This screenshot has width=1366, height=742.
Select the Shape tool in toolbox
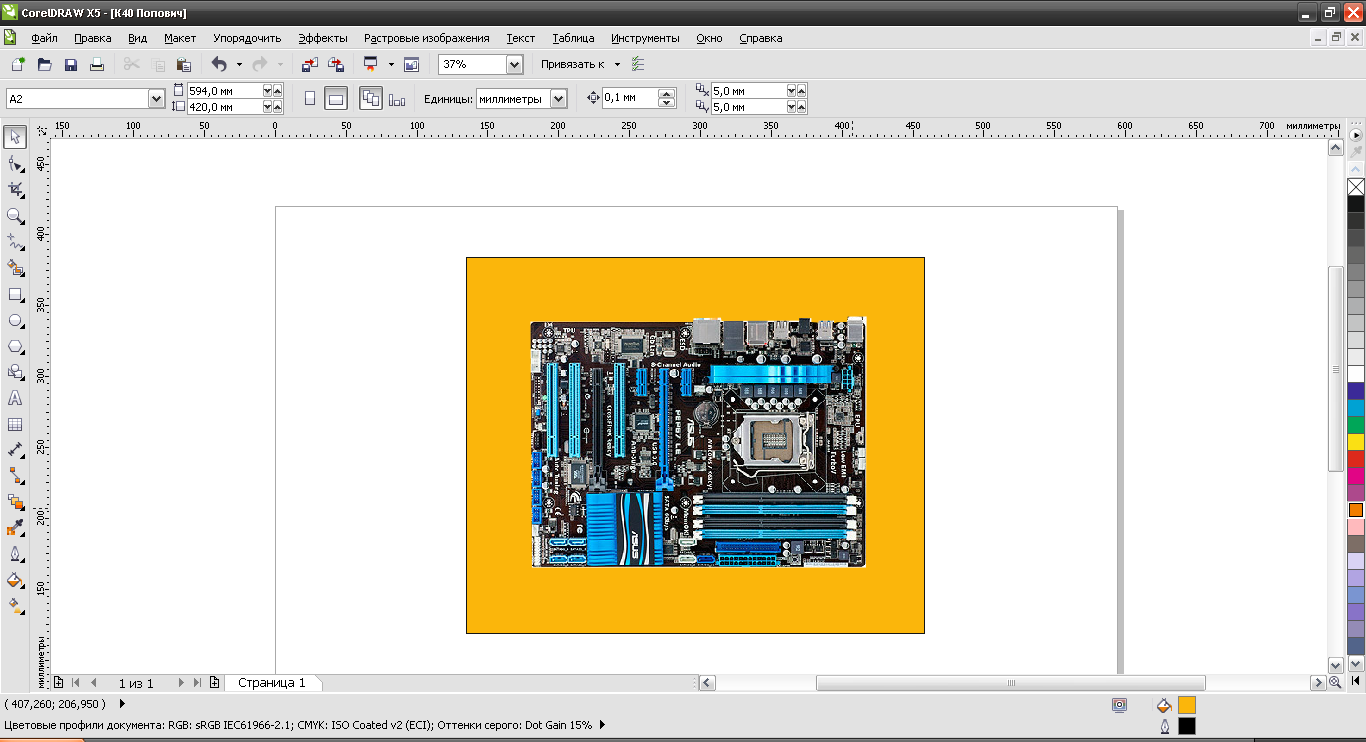pyautogui.click(x=15, y=163)
